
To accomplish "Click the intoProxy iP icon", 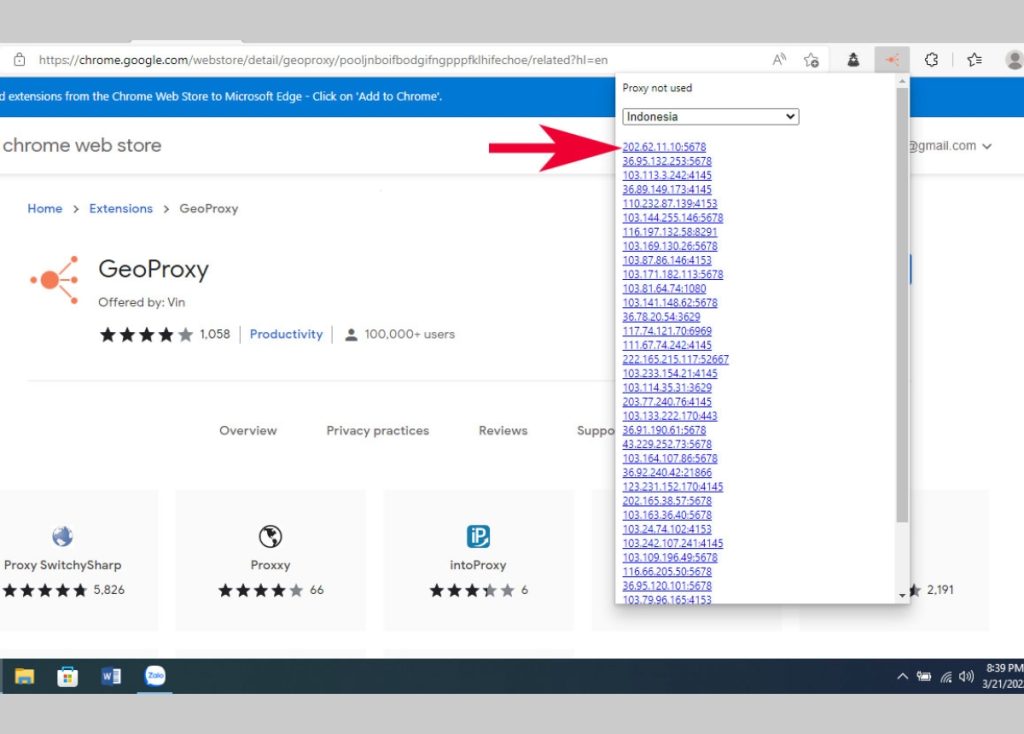I will click(x=478, y=536).
